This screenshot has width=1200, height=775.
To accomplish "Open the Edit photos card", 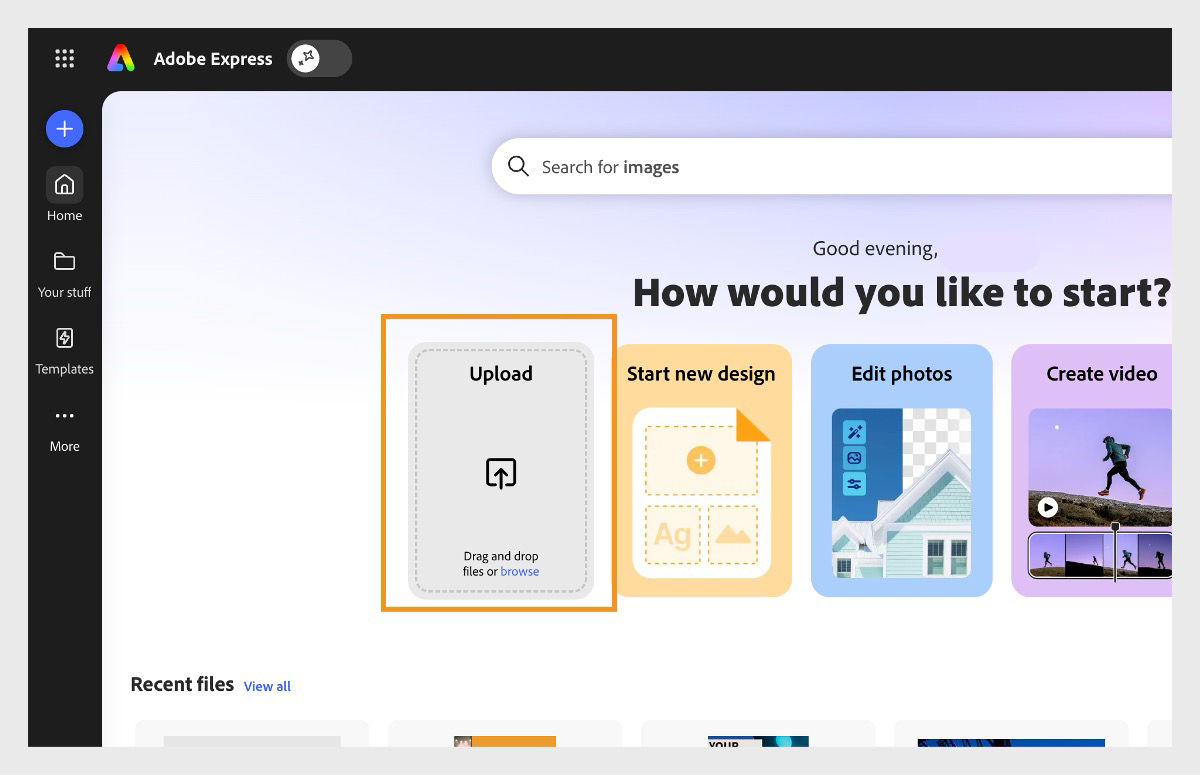I will tap(901, 470).
